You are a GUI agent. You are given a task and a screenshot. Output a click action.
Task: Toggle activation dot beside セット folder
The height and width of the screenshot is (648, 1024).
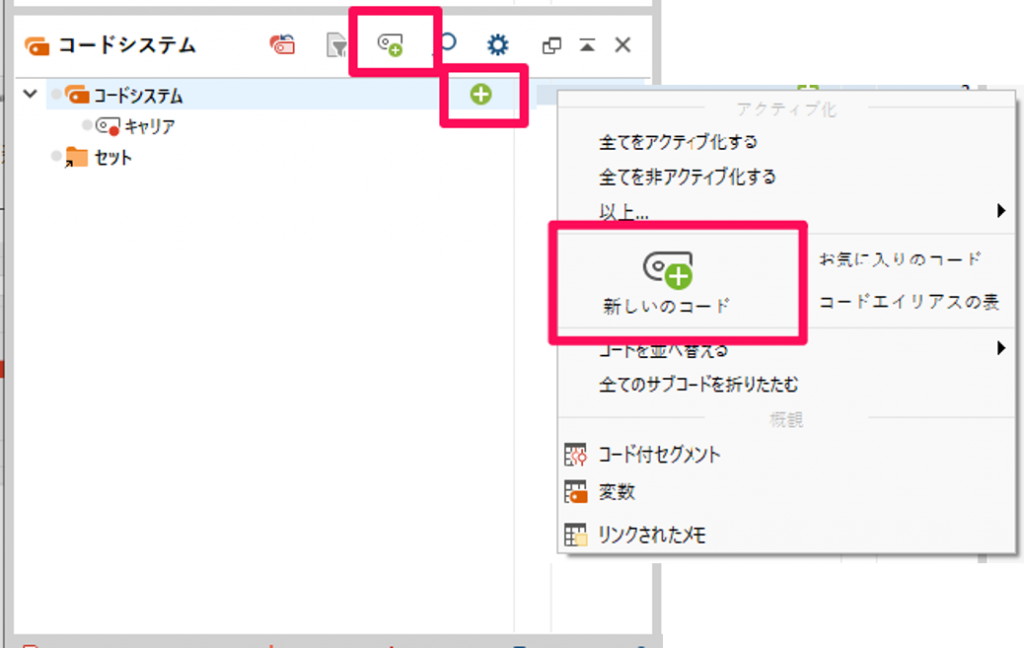click(57, 157)
